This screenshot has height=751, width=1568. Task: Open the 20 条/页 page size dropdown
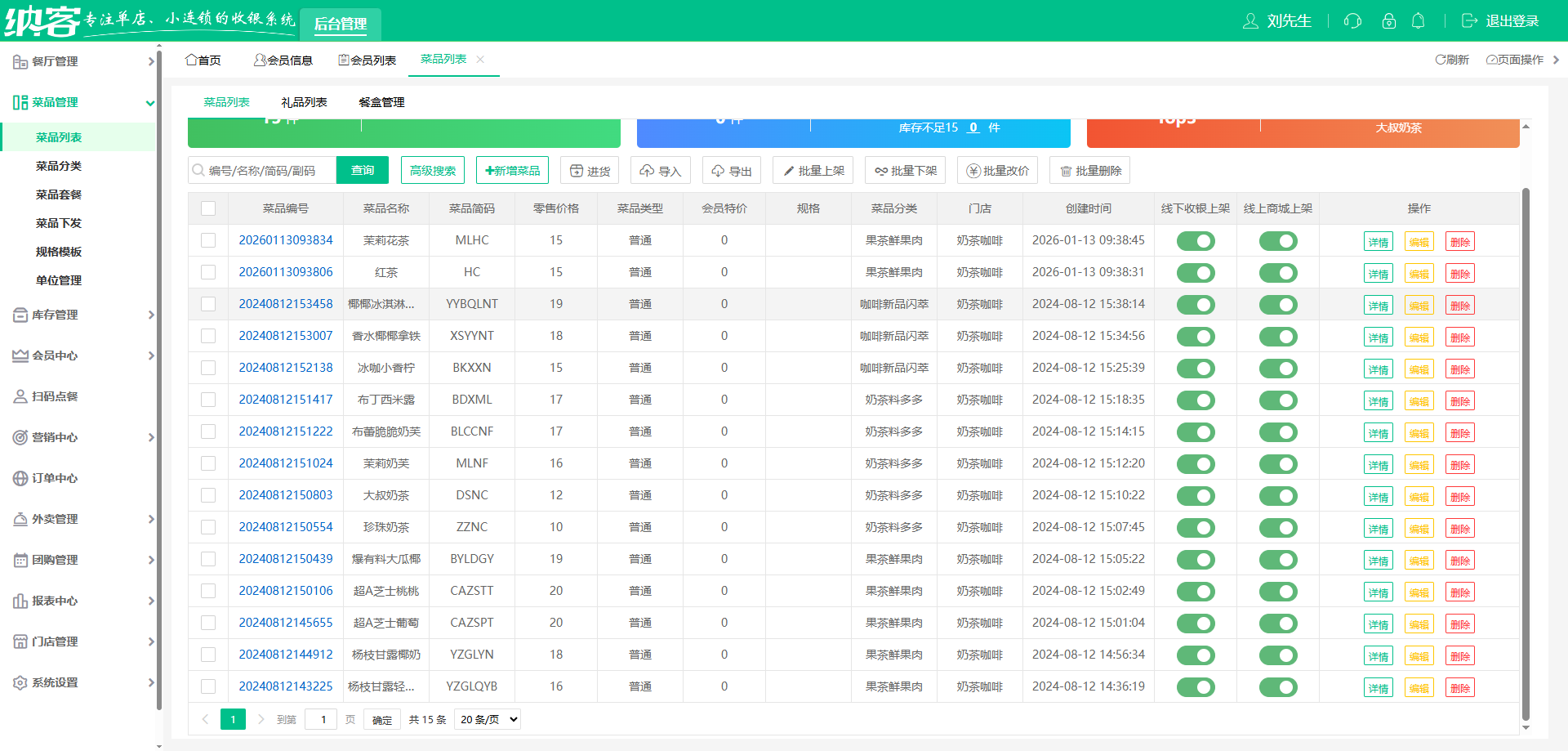click(x=488, y=719)
